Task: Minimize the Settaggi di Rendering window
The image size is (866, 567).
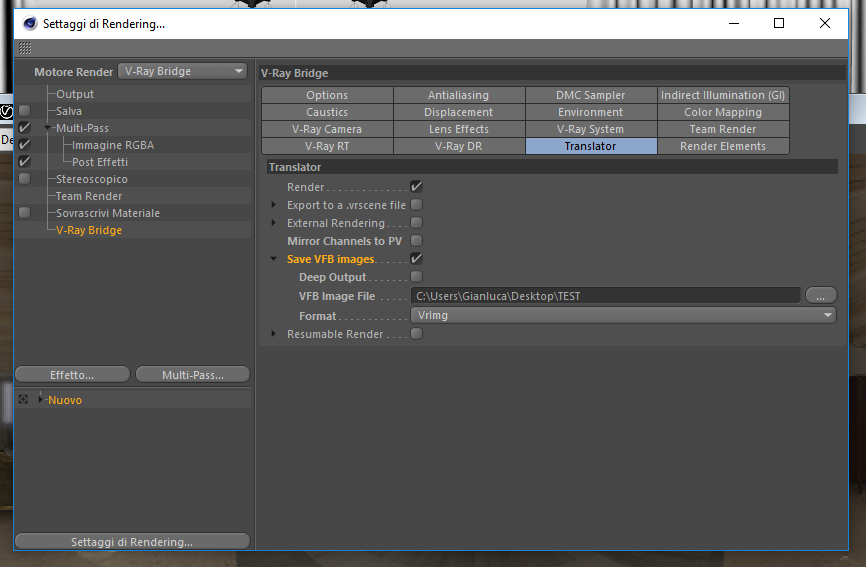Action: [x=734, y=23]
